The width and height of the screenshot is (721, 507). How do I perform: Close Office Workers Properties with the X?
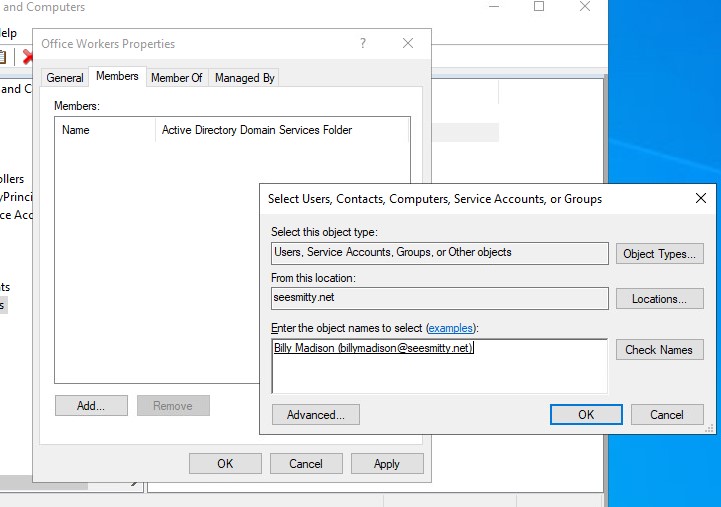(x=408, y=43)
